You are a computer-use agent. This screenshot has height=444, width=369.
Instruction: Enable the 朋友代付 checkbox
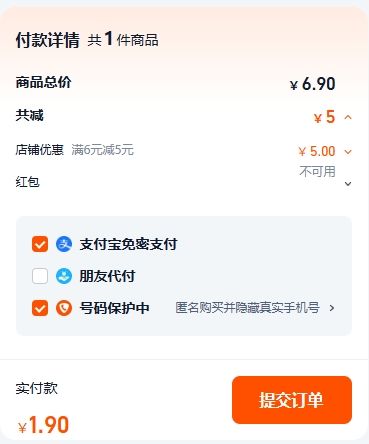point(40,276)
